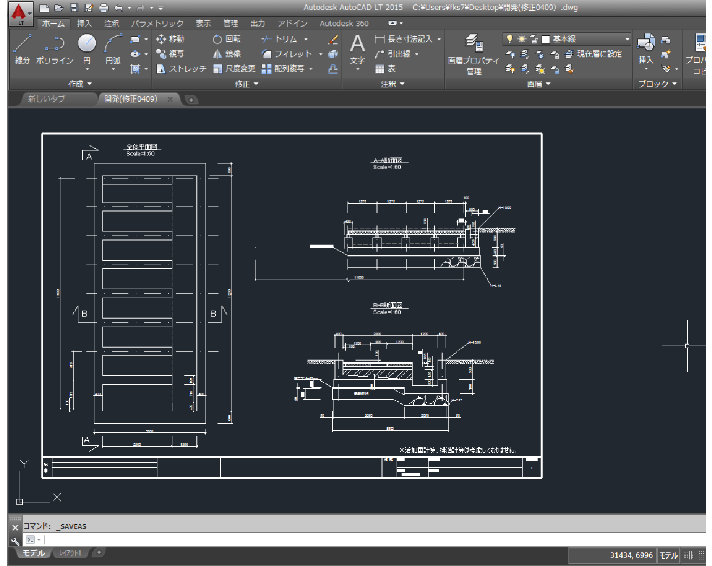Expand the 修正 (Modify) panel
The width and height of the screenshot is (712, 566).
tap(247, 84)
